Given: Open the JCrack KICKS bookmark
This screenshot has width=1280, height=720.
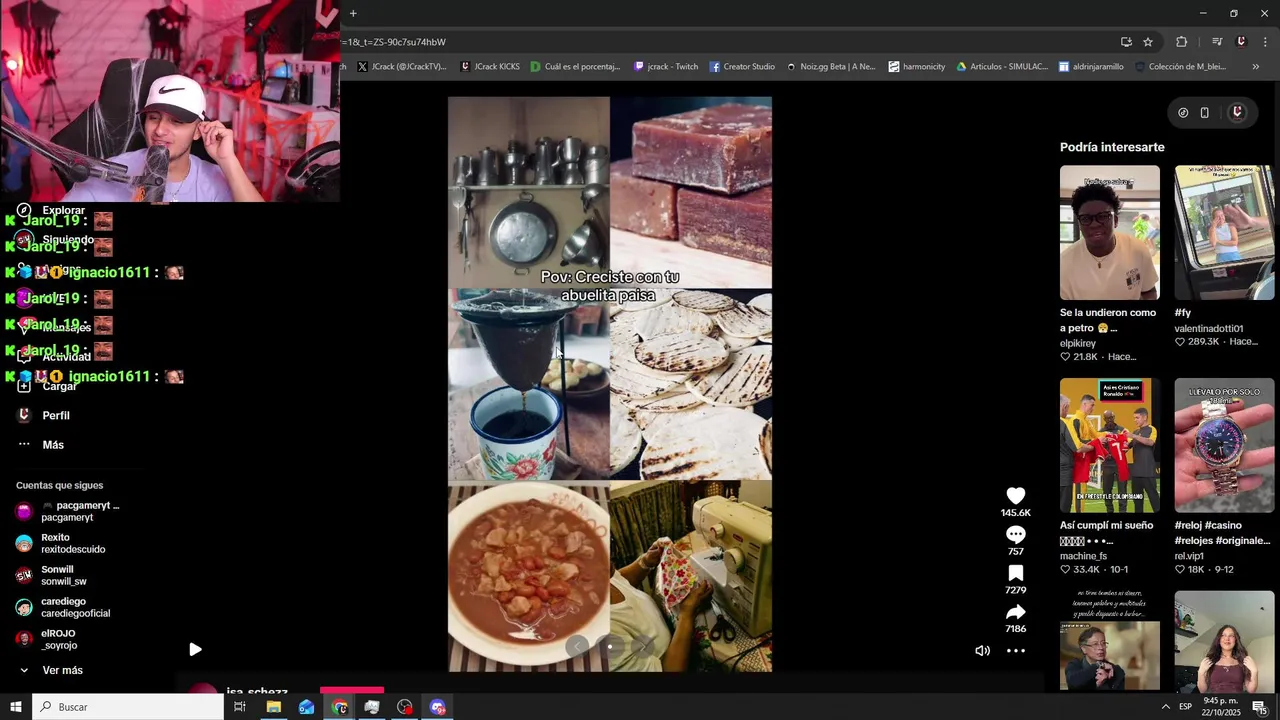Looking at the screenshot, I should point(490,67).
